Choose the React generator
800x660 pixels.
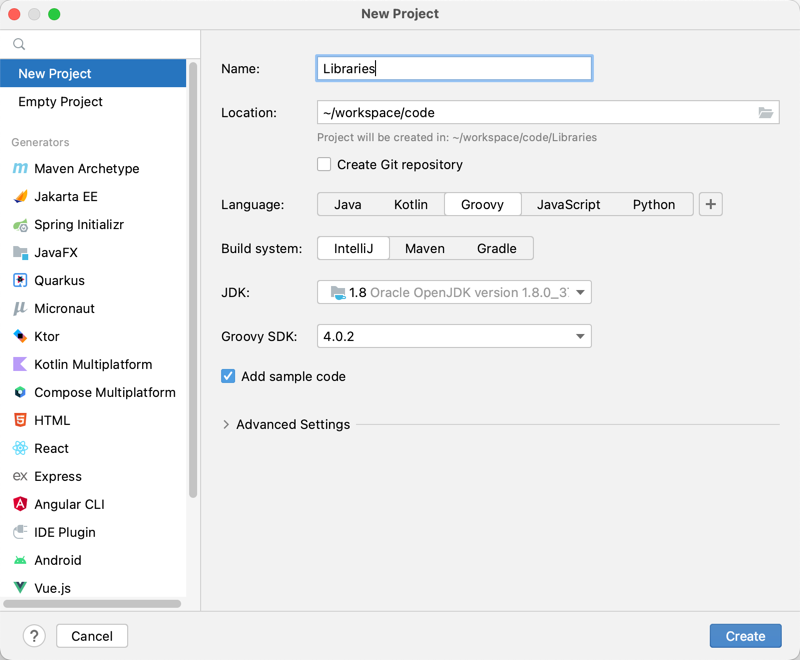93,448
